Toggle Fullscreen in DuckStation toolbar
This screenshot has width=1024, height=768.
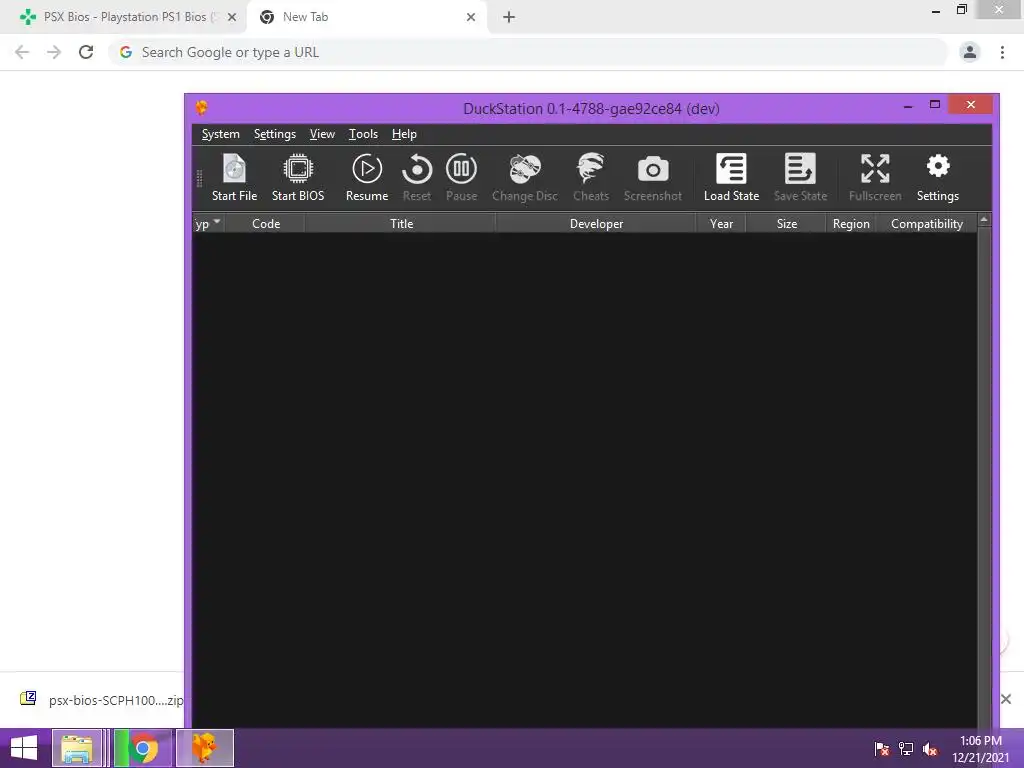coord(874,177)
